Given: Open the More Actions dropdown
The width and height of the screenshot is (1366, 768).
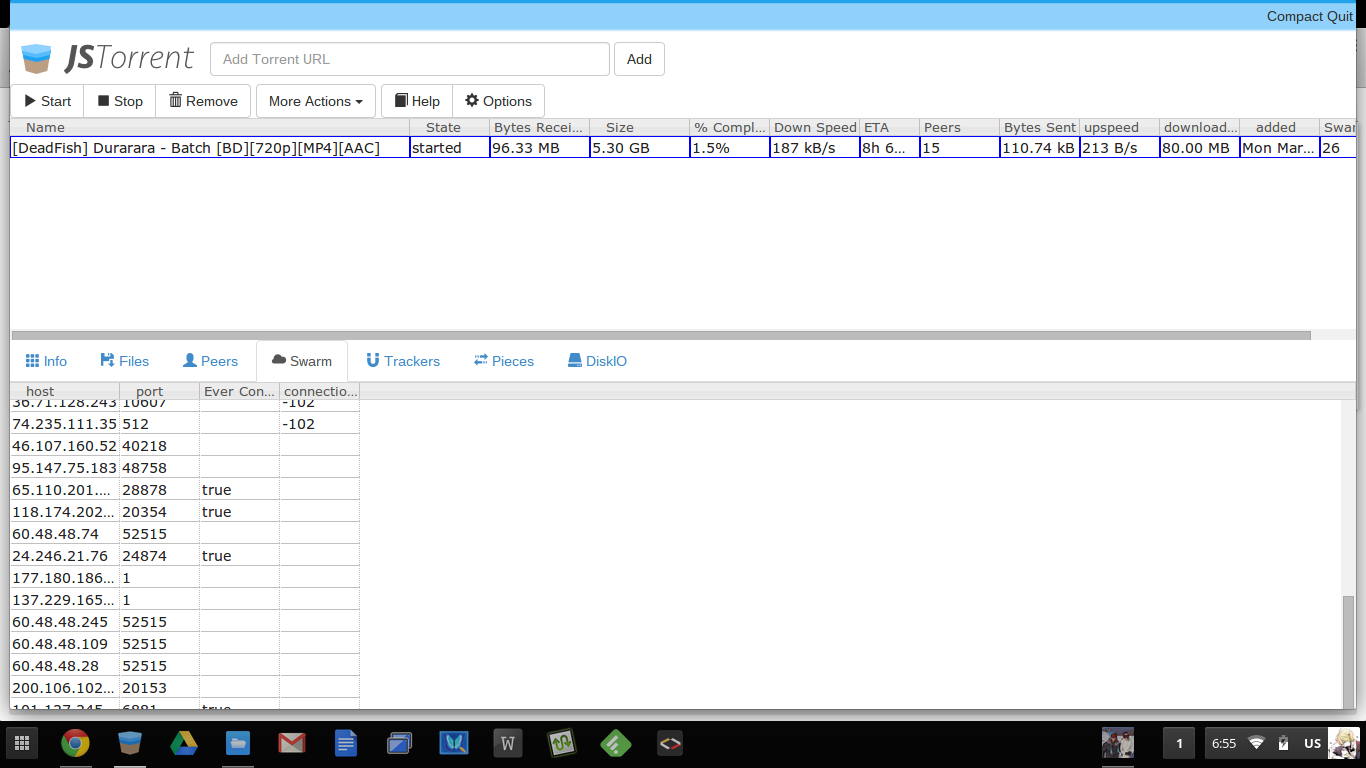Looking at the screenshot, I should 316,101.
